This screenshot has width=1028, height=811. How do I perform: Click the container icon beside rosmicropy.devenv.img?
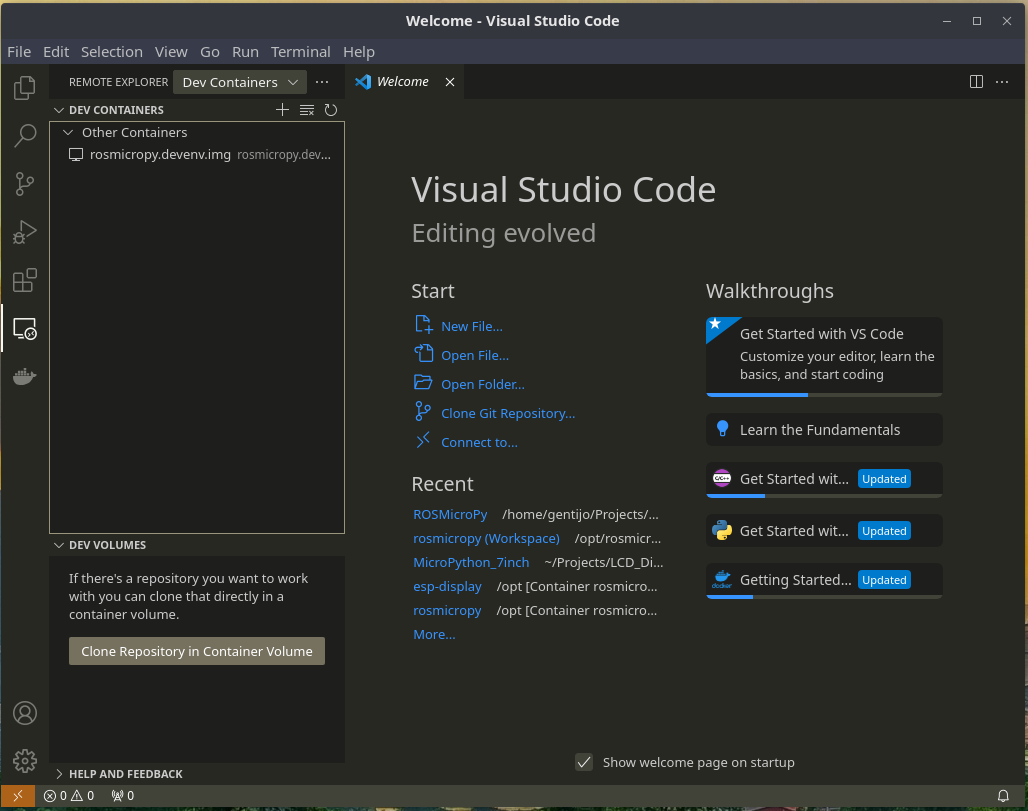pos(76,155)
